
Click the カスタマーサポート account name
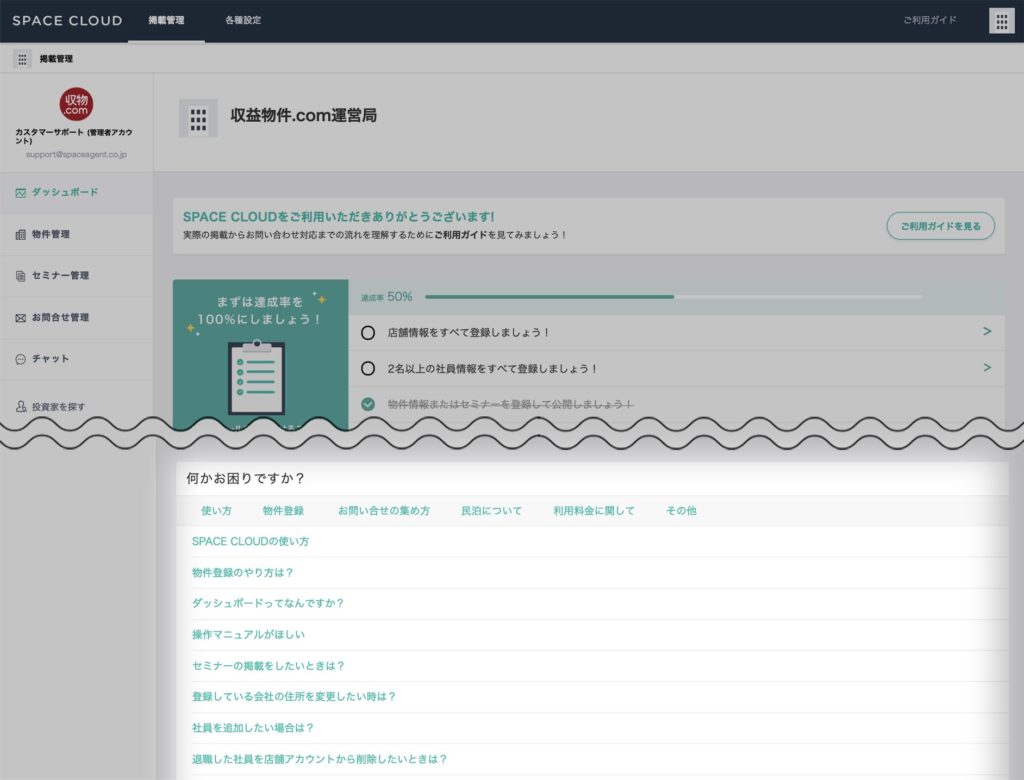point(74,137)
